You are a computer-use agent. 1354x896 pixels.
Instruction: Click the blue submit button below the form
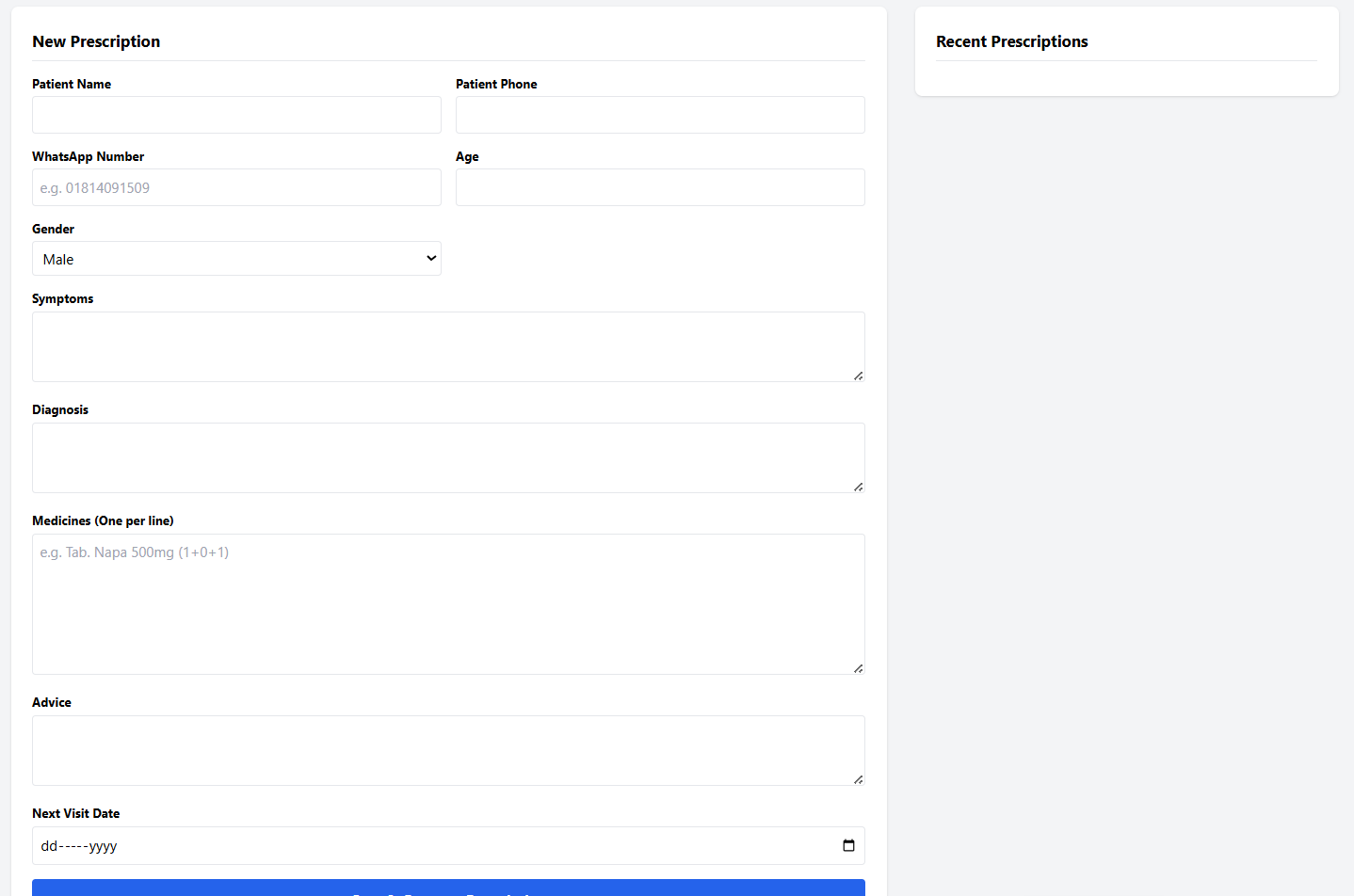(x=448, y=888)
